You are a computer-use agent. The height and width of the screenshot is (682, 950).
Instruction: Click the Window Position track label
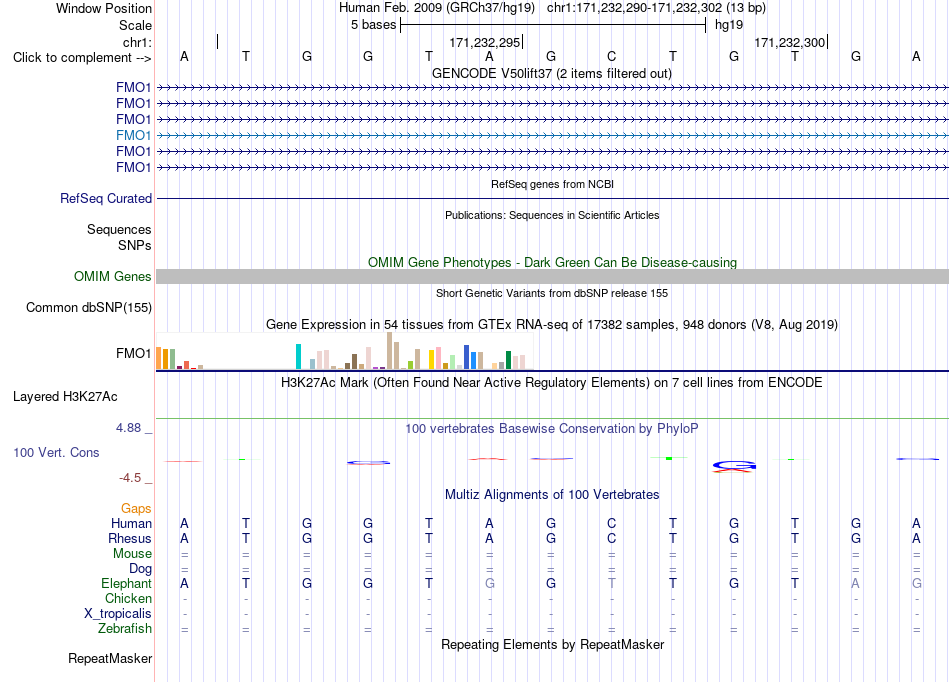(x=104, y=8)
